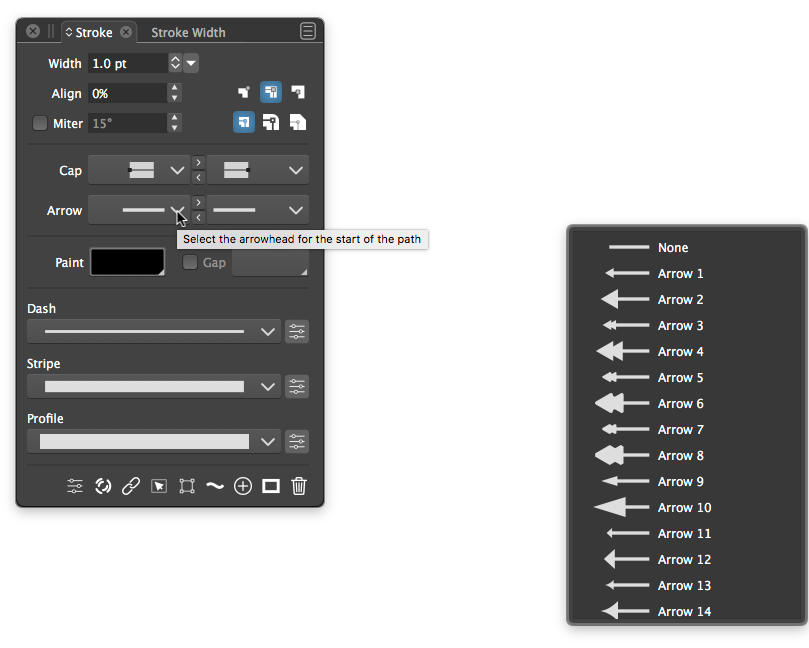Open the end Arrow dropdown
Image resolution: width=809 pixels, height=648 pixels.
[258, 210]
